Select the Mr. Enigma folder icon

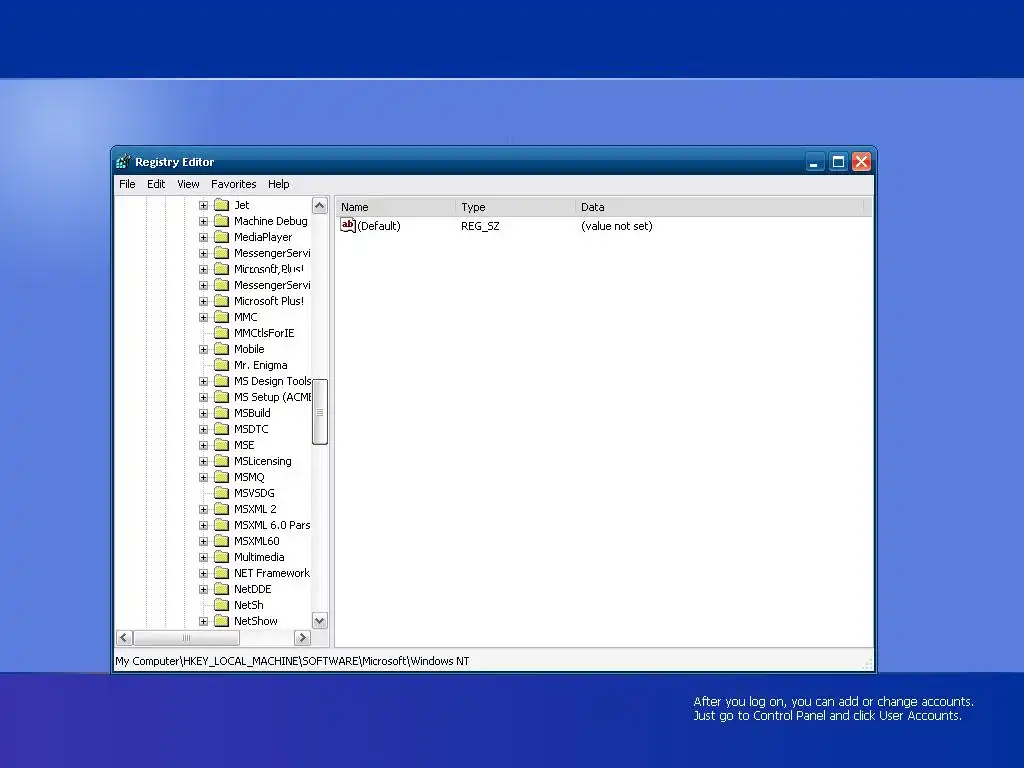222,365
